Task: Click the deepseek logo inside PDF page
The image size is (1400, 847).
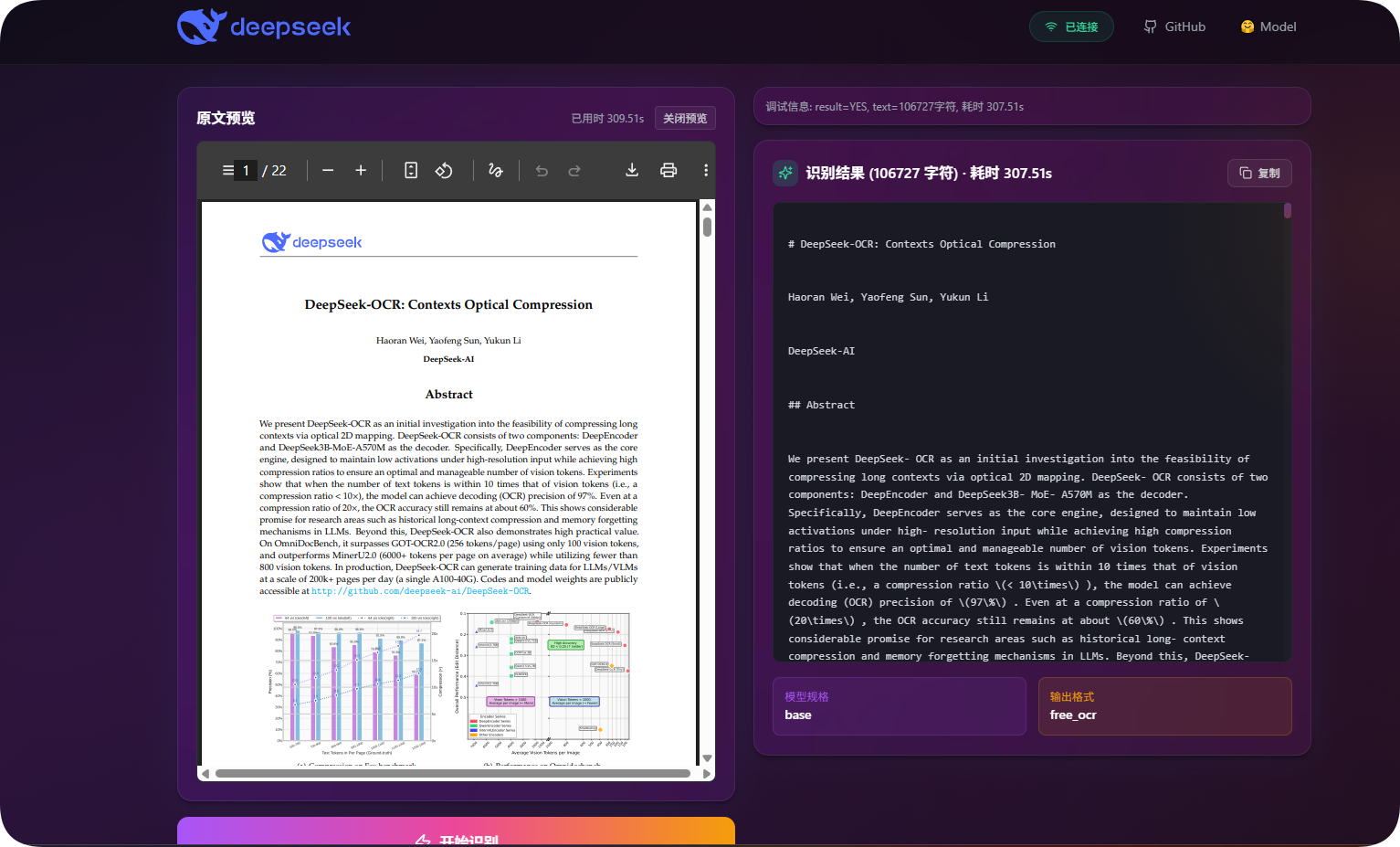Action: 311,242
